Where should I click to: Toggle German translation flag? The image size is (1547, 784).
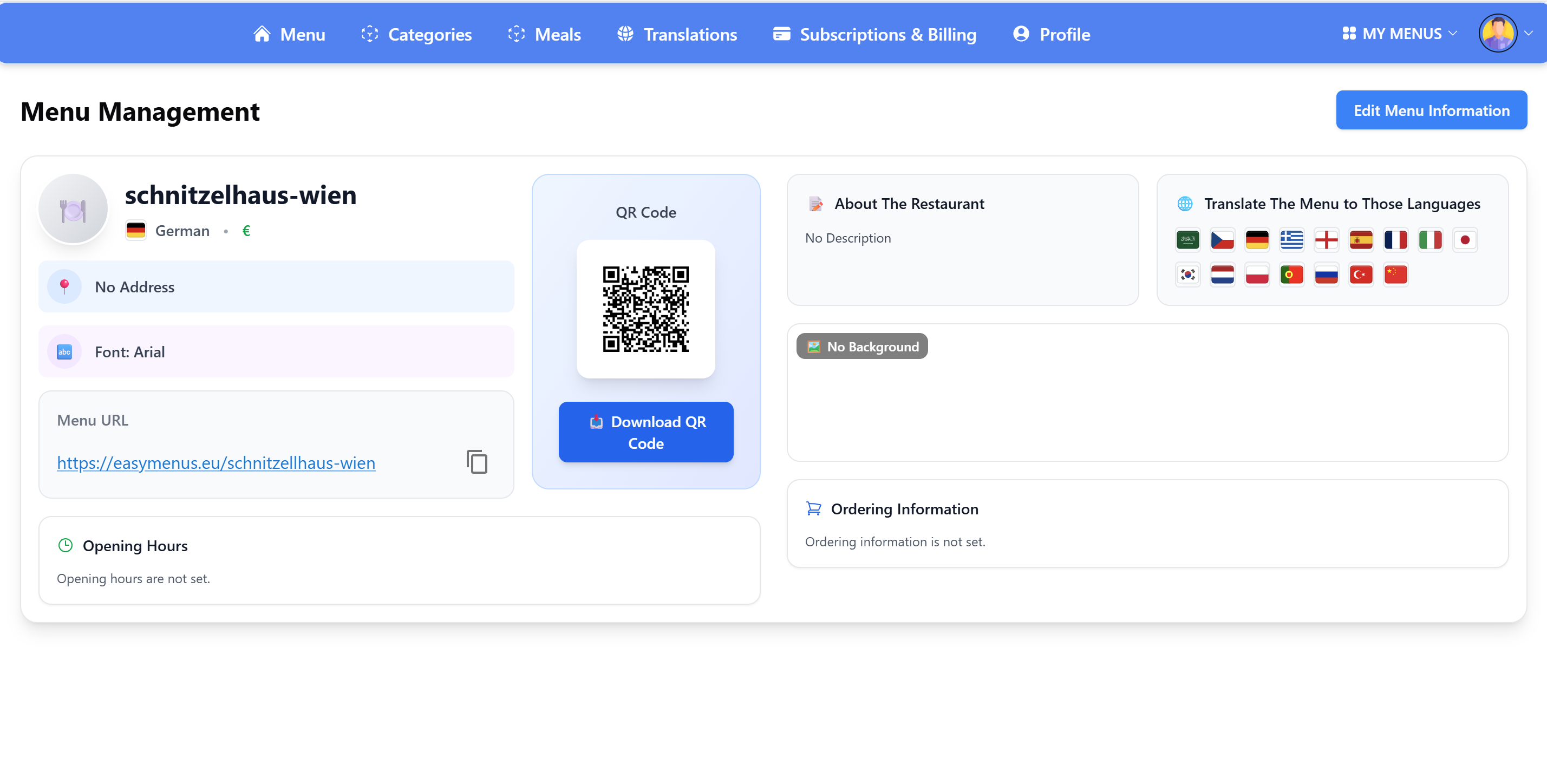1257,239
